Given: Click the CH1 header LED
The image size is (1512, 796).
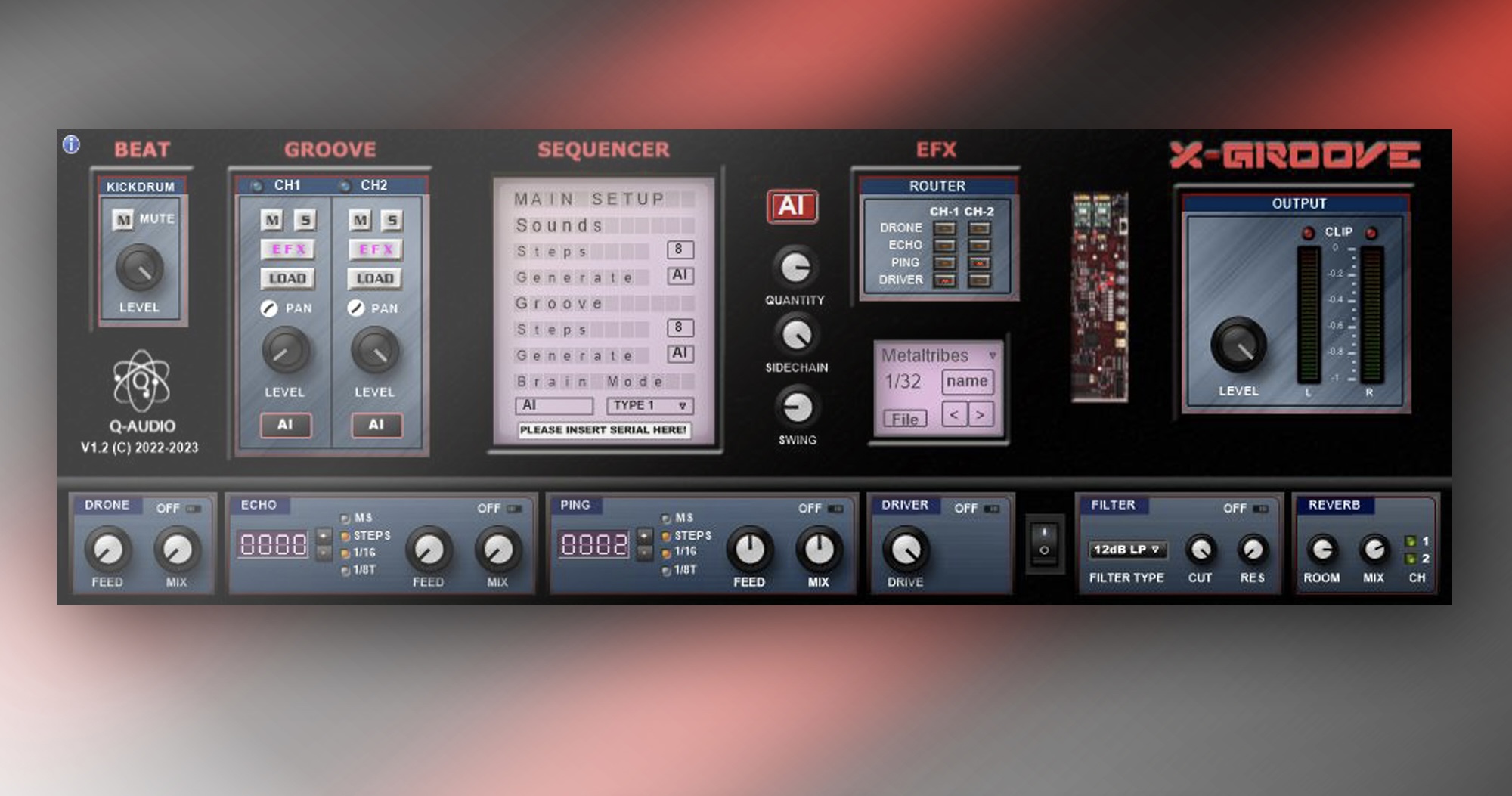Looking at the screenshot, I should tap(256, 185).
